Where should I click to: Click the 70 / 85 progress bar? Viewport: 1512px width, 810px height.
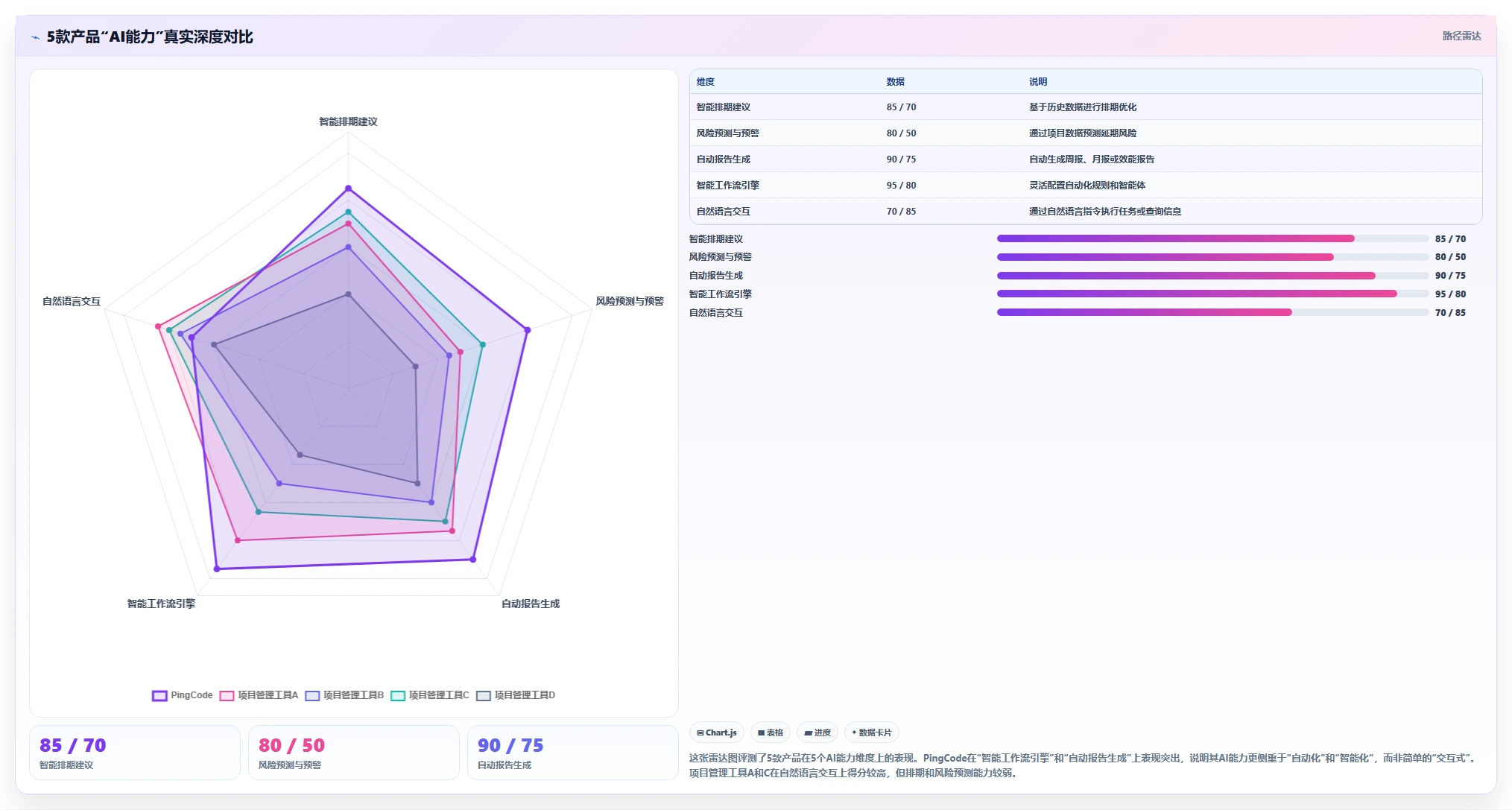[x=1212, y=312]
